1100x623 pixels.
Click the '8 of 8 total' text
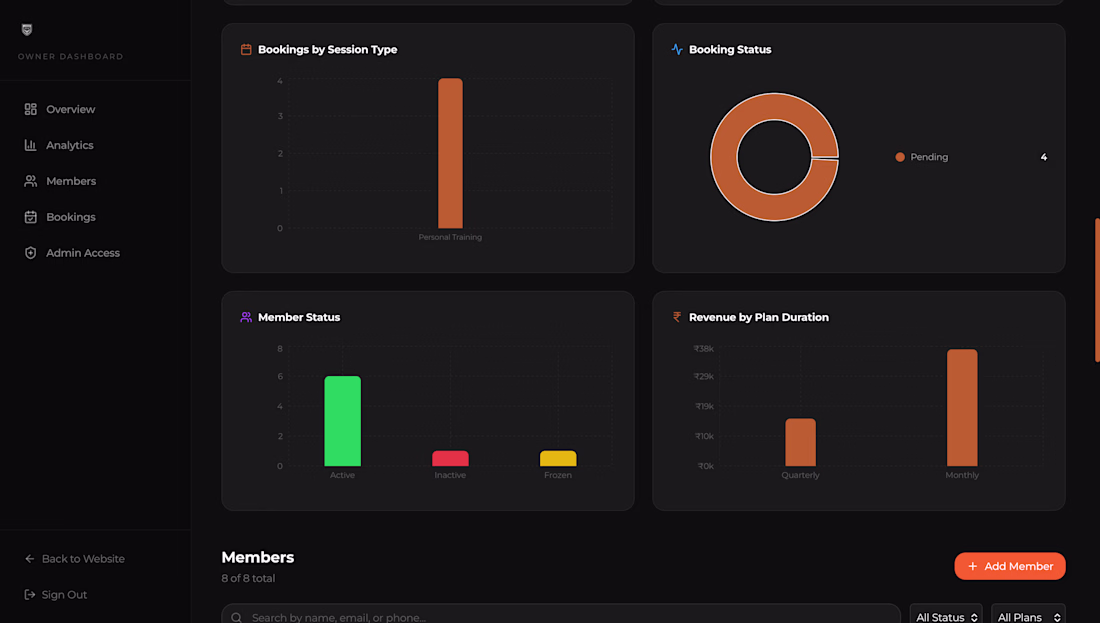coord(248,578)
